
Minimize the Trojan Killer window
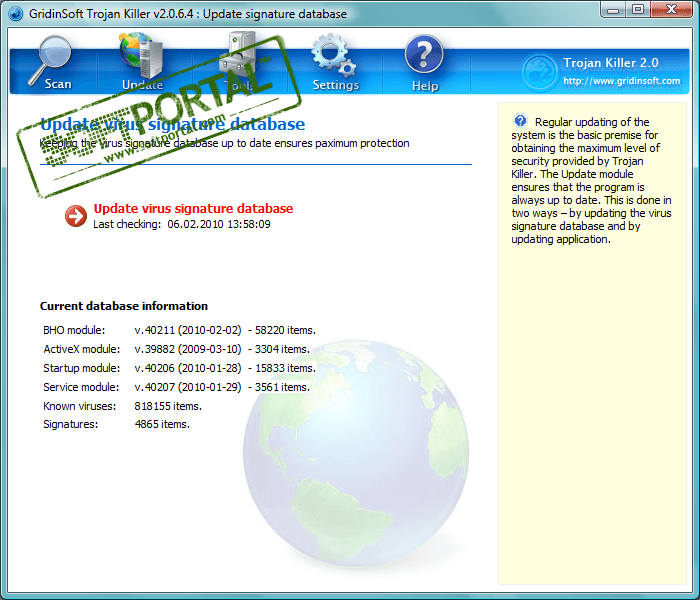tap(613, 9)
